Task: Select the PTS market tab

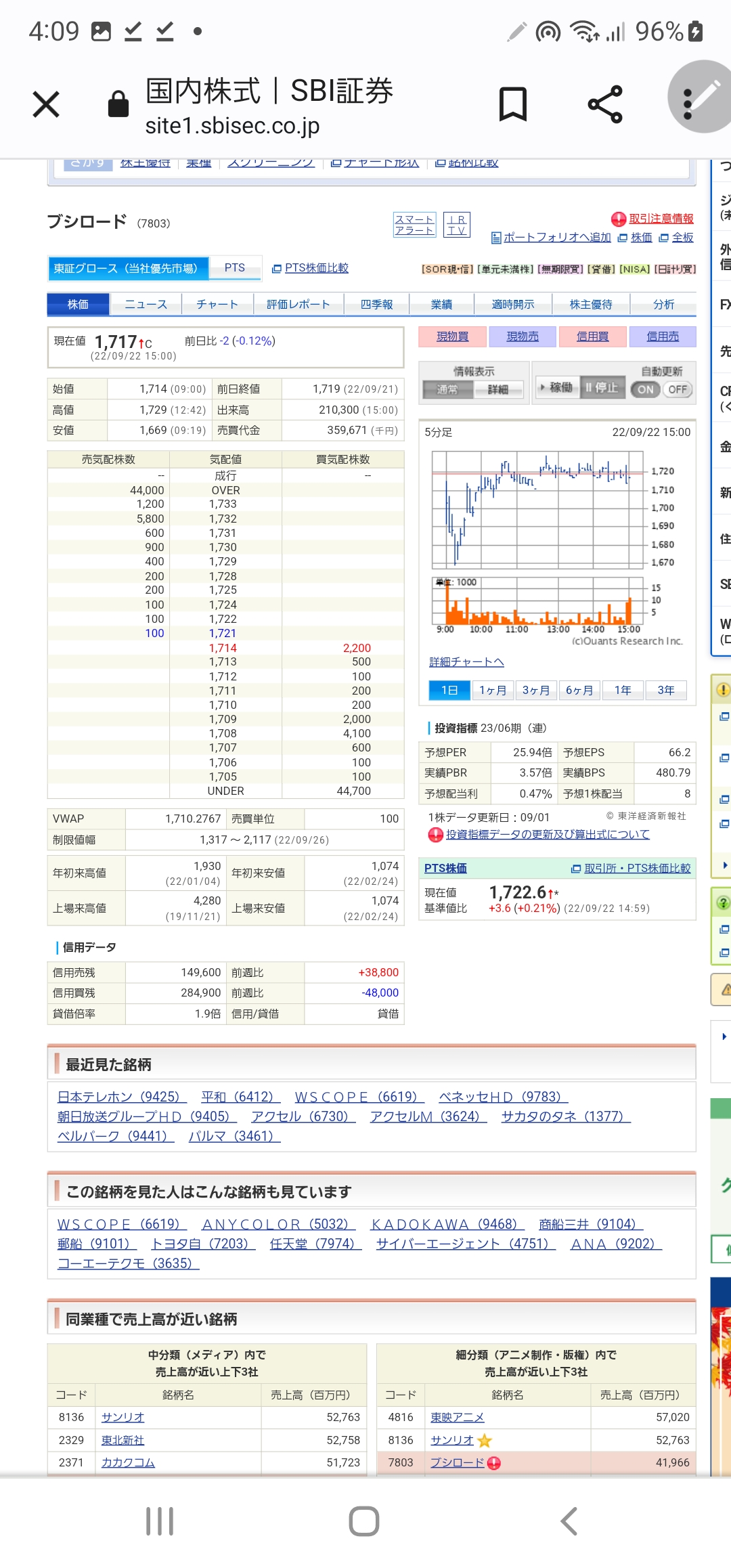Action: click(235, 268)
